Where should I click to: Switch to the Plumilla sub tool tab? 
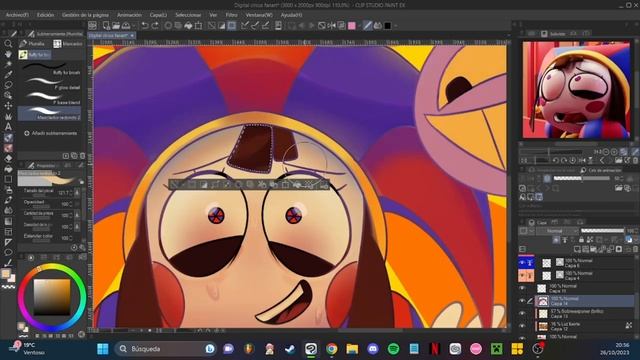32,44
